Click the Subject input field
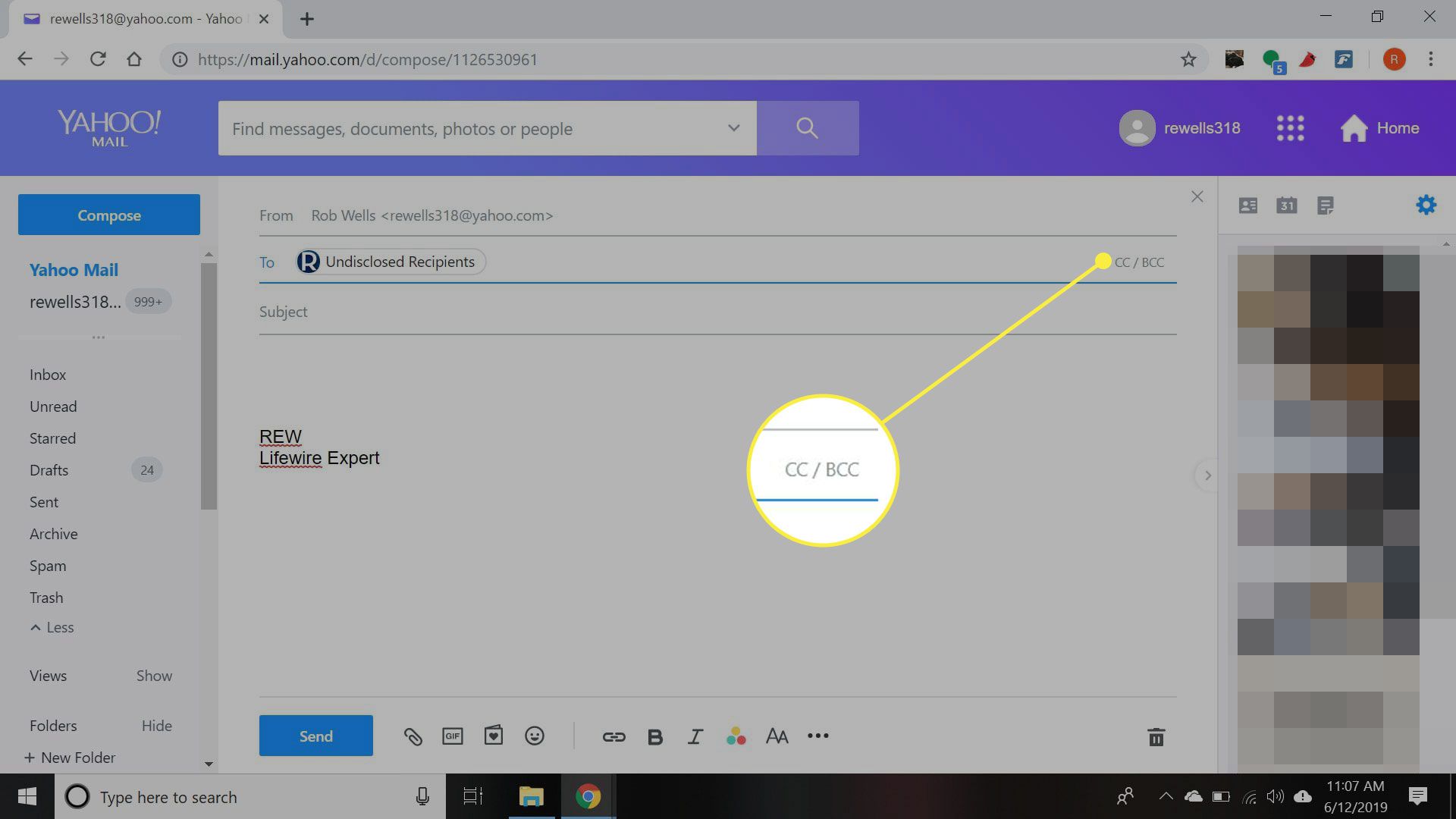The height and width of the screenshot is (819, 1456). click(x=717, y=311)
